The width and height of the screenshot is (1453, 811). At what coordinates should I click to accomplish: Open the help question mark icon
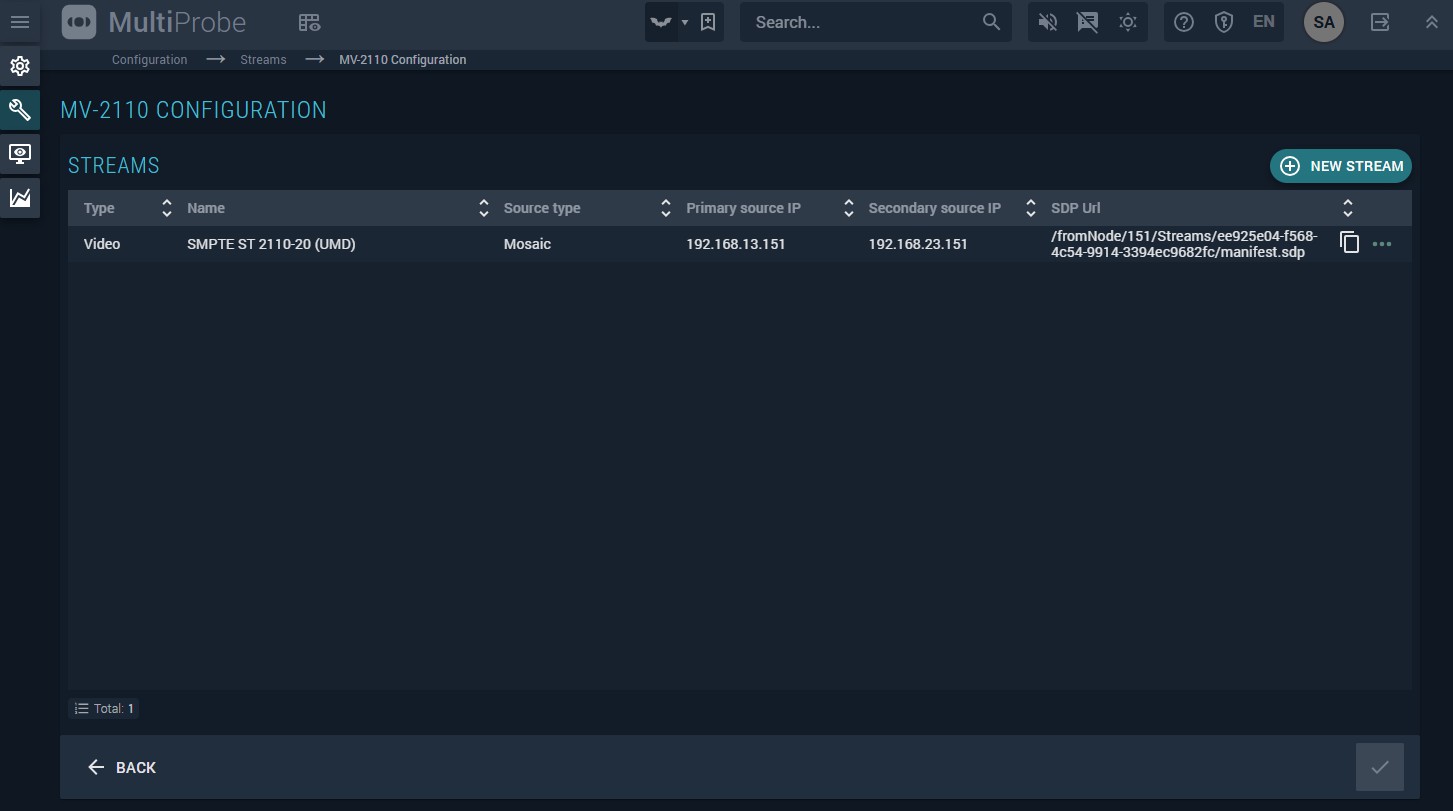pos(1184,22)
